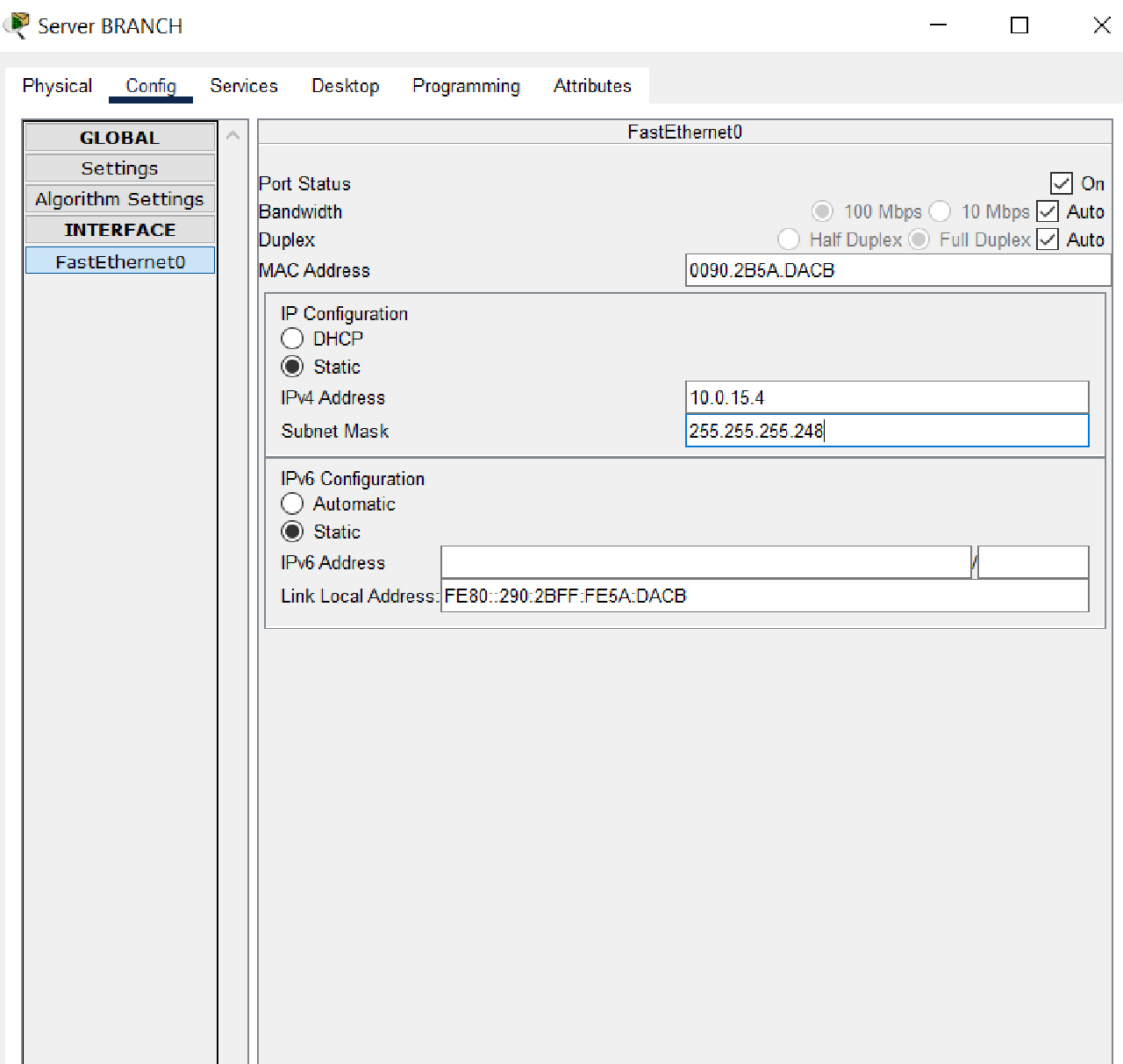1123x1064 pixels.
Task: Select DHCP for IP configuration
Action: point(292,338)
